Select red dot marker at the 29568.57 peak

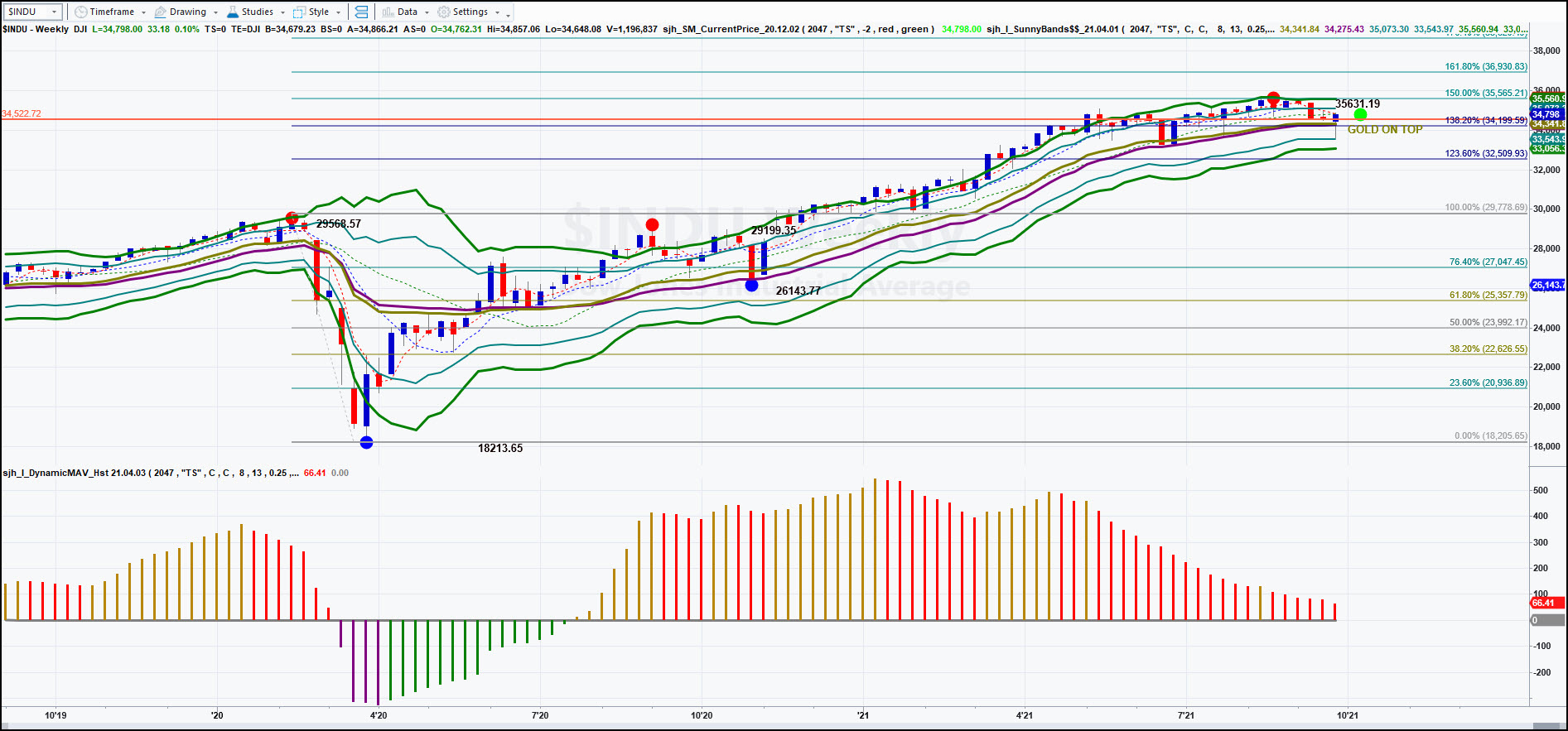(292, 219)
